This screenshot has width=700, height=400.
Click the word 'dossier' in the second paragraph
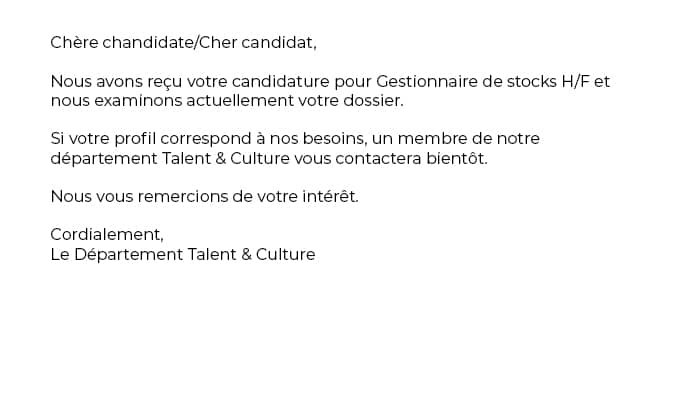(373, 101)
